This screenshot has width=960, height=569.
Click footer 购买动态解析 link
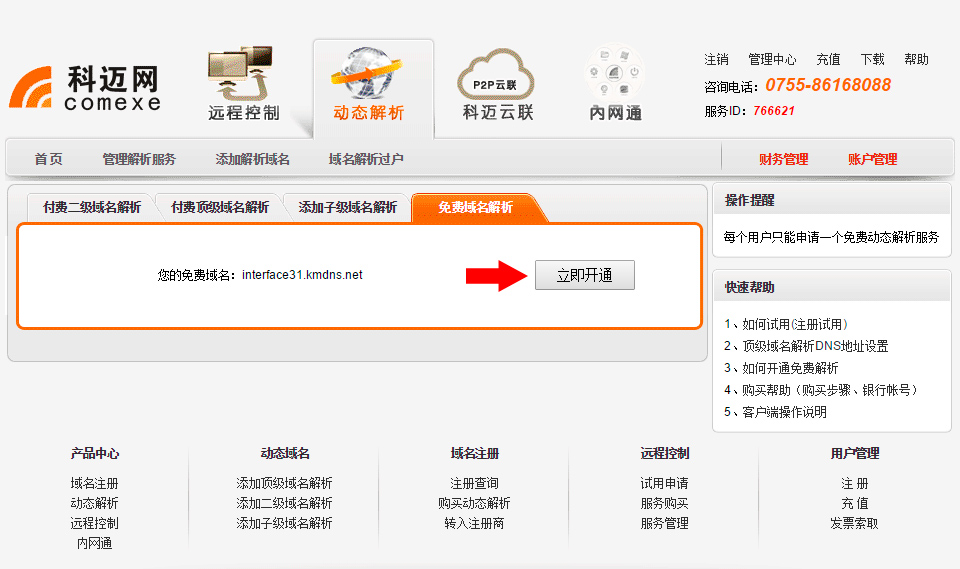point(474,503)
